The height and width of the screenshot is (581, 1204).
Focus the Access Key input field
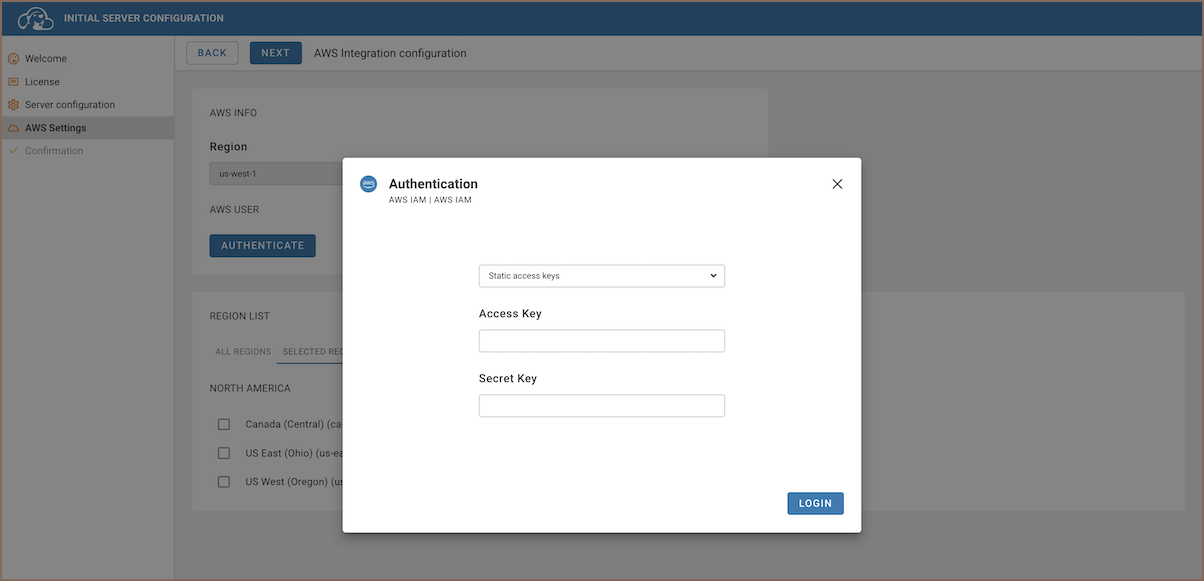tap(601, 341)
